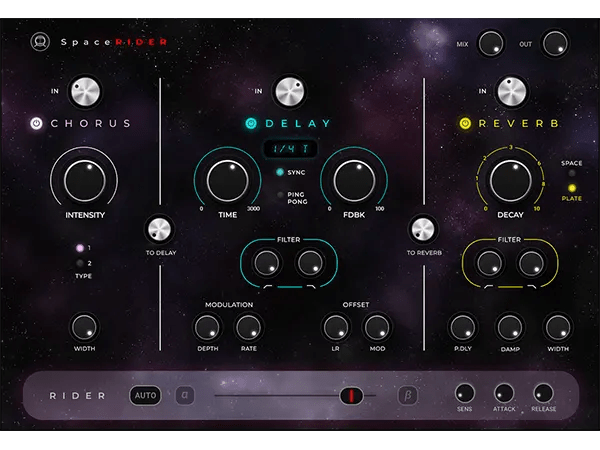Click the TO DELAY send knob
Image resolution: width=600 pixels, height=450 pixels.
159,230
